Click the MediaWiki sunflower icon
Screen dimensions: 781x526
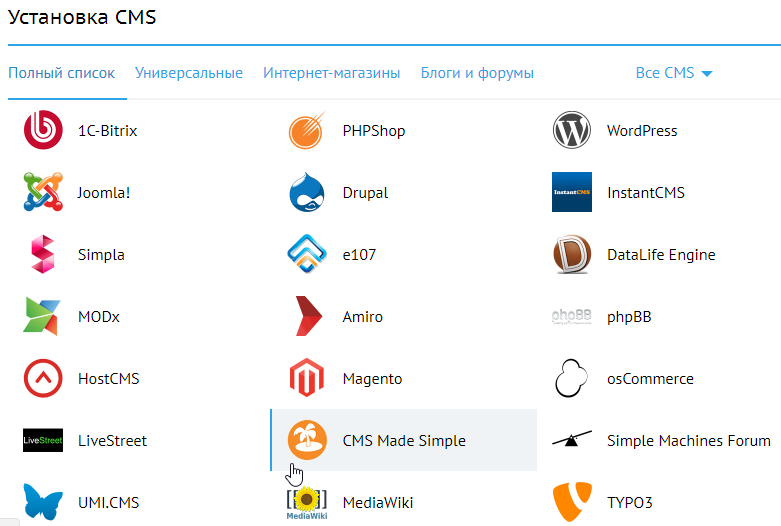(x=307, y=503)
